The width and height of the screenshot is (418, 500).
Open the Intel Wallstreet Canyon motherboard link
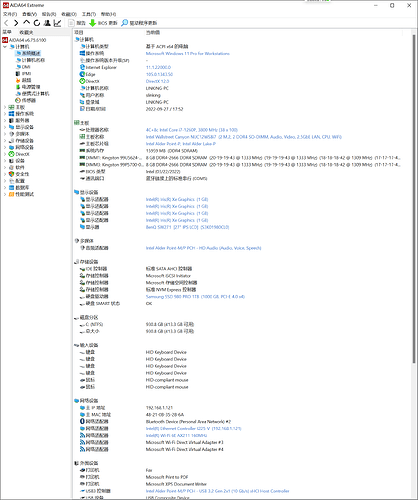pyautogui.click(x=244, y=137)
